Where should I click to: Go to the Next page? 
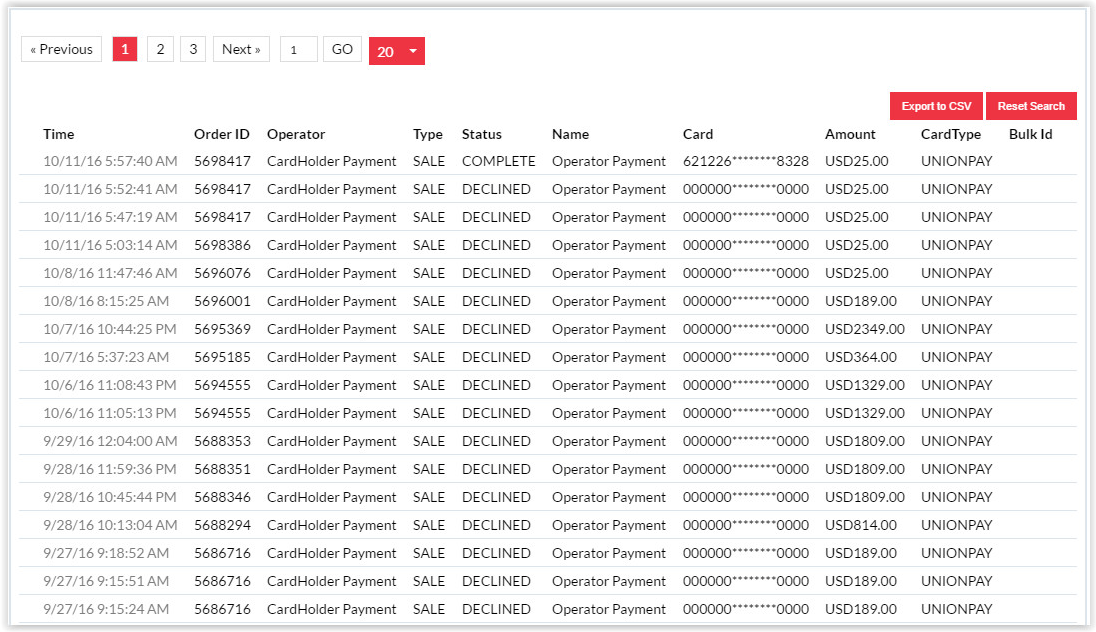point(241,50)
